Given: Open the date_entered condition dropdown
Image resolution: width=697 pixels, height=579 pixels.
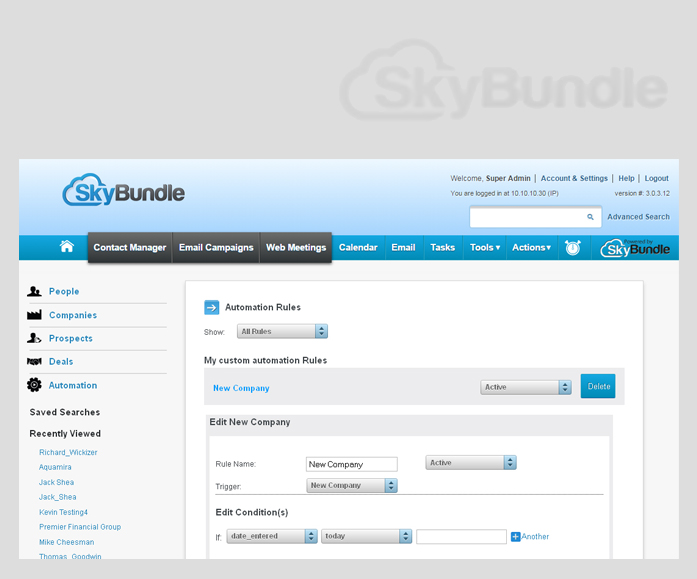Looking at the screenshot, I should tap(272, 536).
